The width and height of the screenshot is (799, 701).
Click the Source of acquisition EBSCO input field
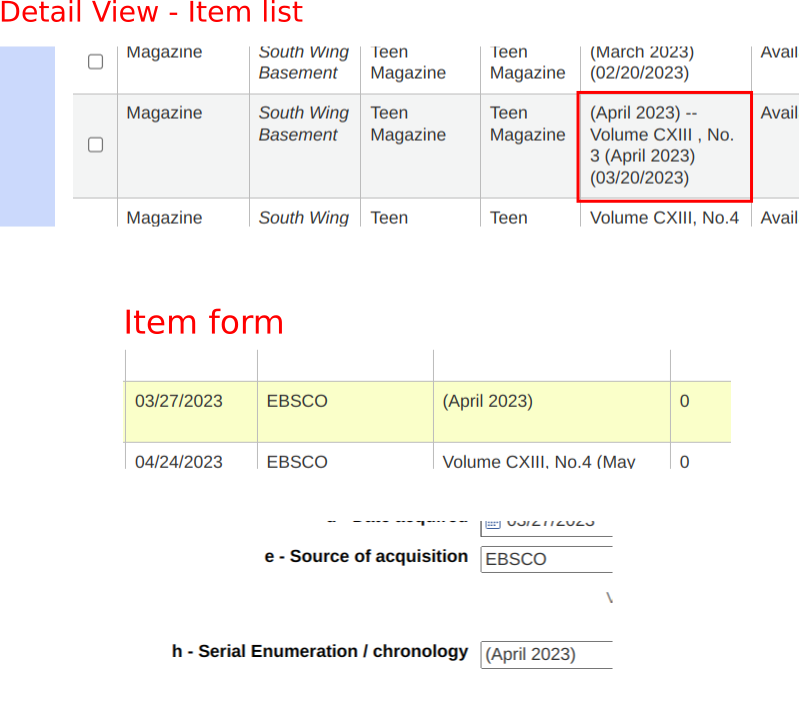[x=546, y=559]
